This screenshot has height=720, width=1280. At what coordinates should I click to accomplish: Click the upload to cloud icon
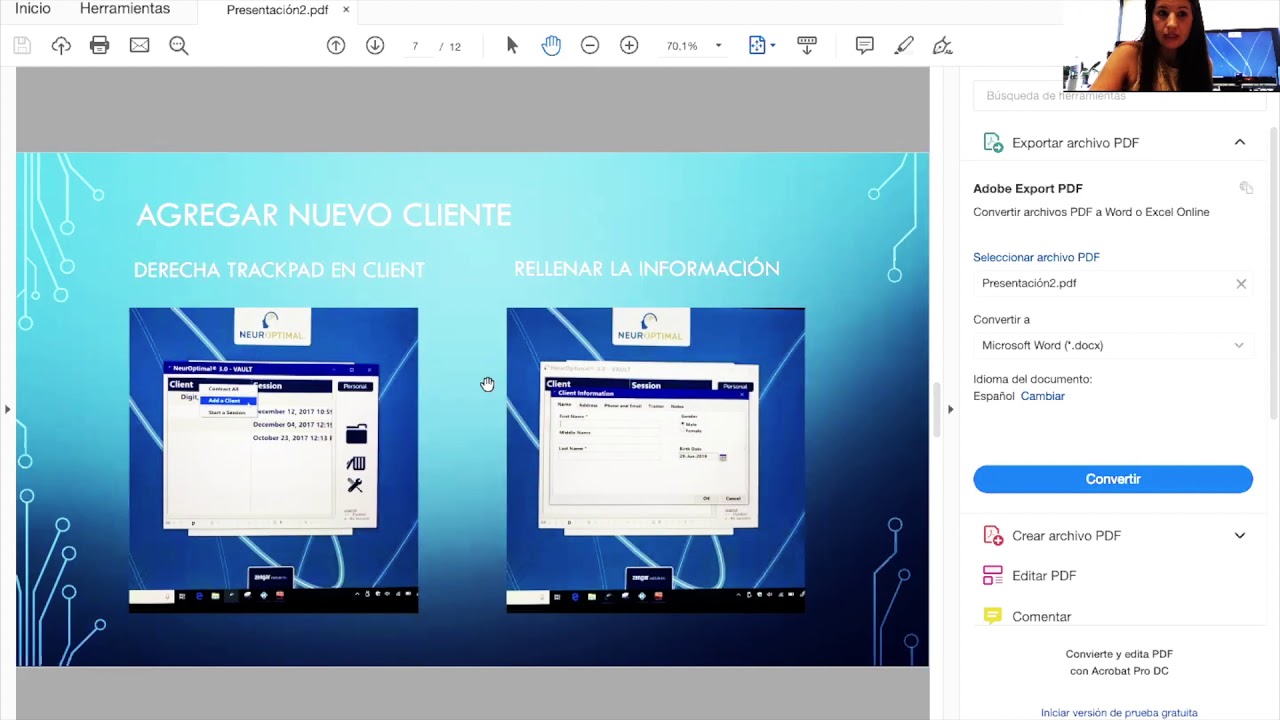tap(61, 45)
